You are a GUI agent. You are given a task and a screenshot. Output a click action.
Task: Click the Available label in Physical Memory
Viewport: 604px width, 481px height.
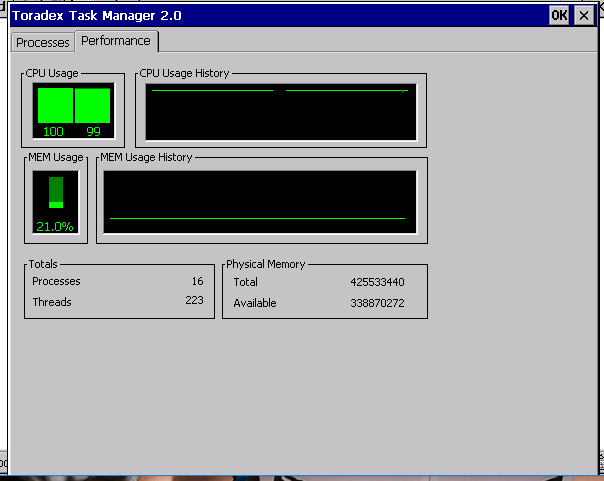pyautogui.click(x=255, y=303)
